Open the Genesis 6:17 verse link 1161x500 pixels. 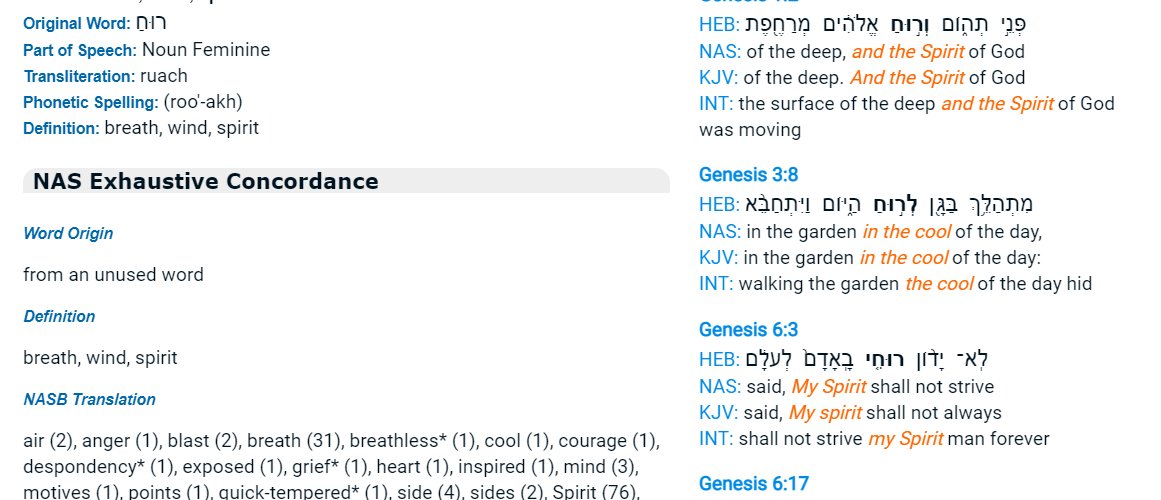(753, 484)
